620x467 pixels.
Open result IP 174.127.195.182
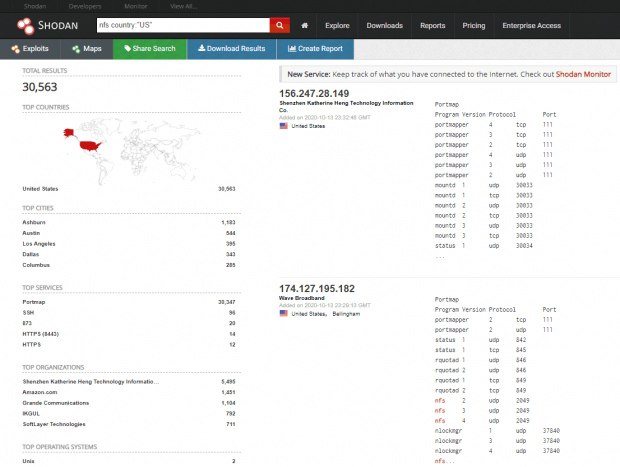pos(317,289)
